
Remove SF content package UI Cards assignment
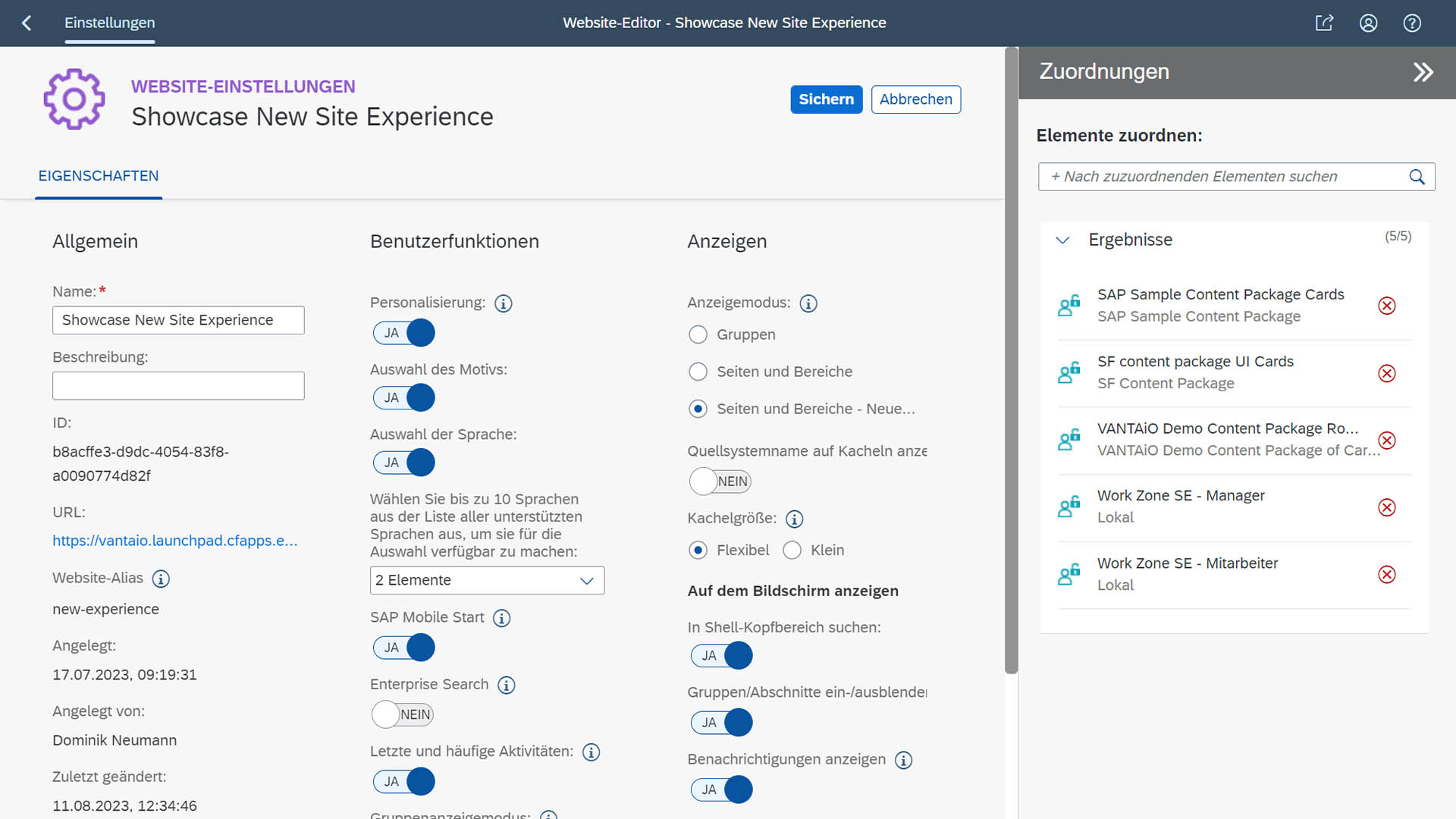click(1387, 373)
